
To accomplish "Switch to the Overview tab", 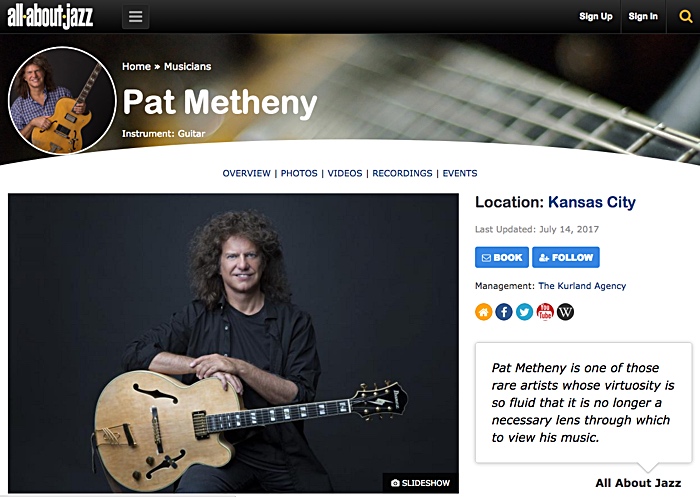I will (246, 173).
